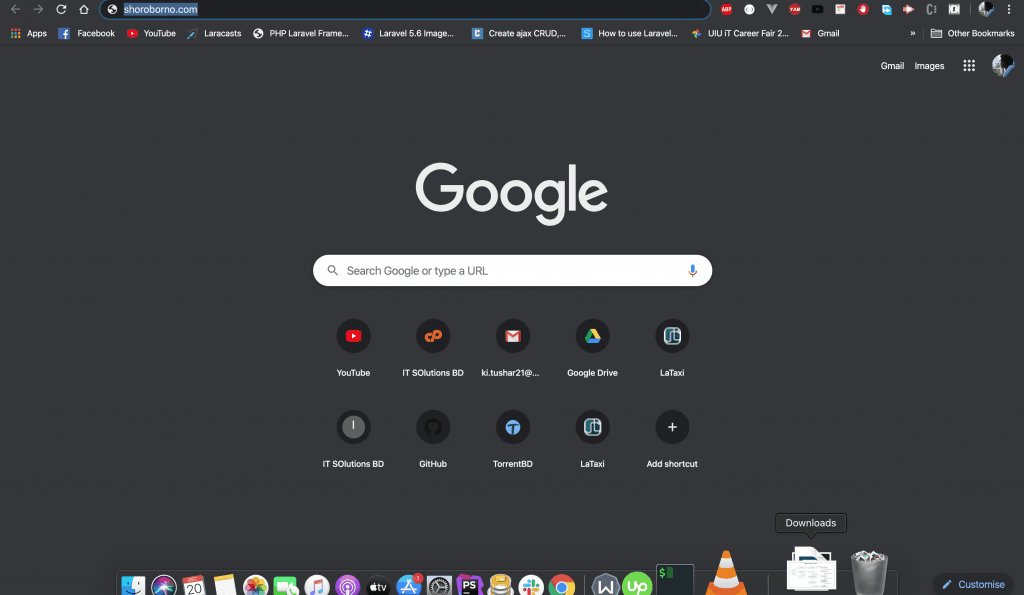1024x595 pixels.
Task: Open the Laravel 5.6 Image... bookmark
Action: 409,33
